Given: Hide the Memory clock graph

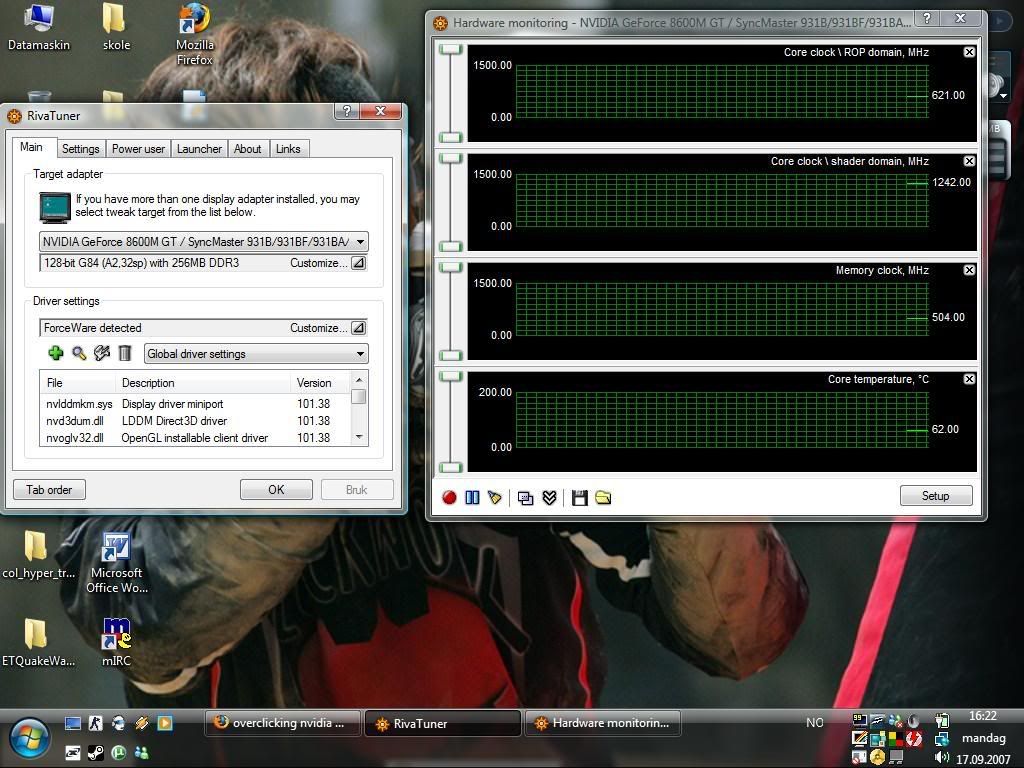Looking at the screenshot, I should coord(969,270).
